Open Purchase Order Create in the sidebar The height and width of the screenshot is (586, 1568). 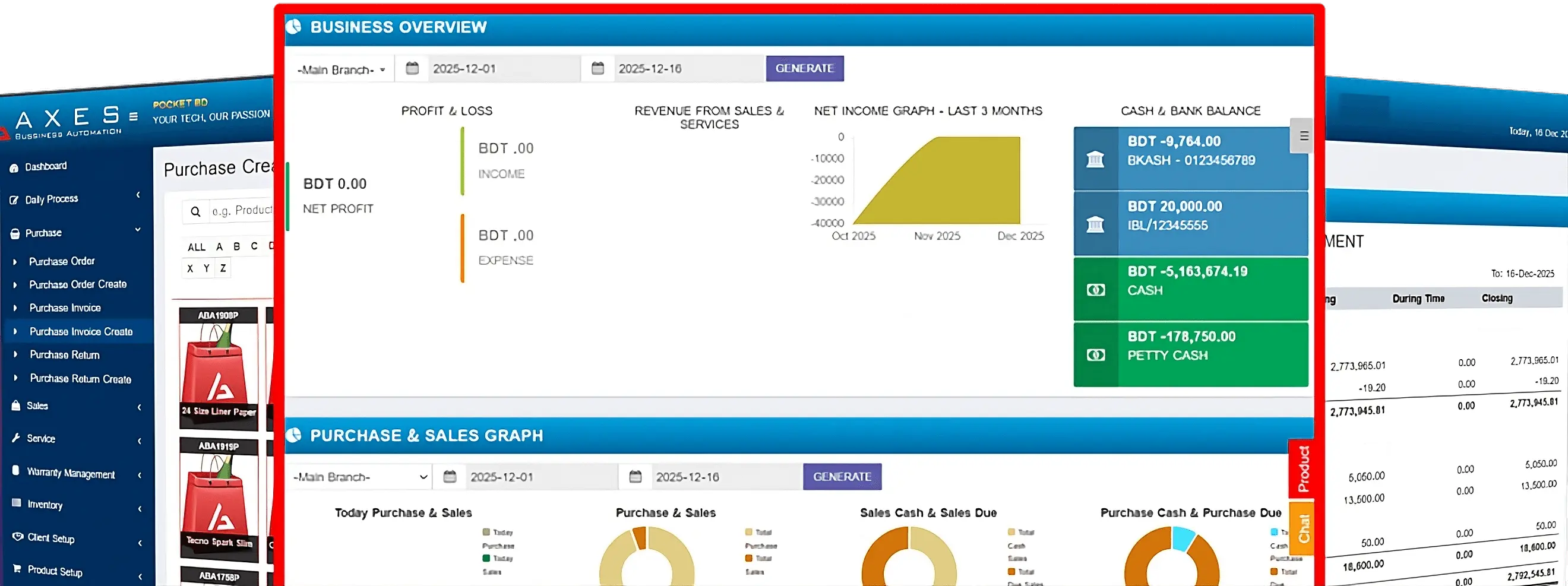[x=78, y=284]
